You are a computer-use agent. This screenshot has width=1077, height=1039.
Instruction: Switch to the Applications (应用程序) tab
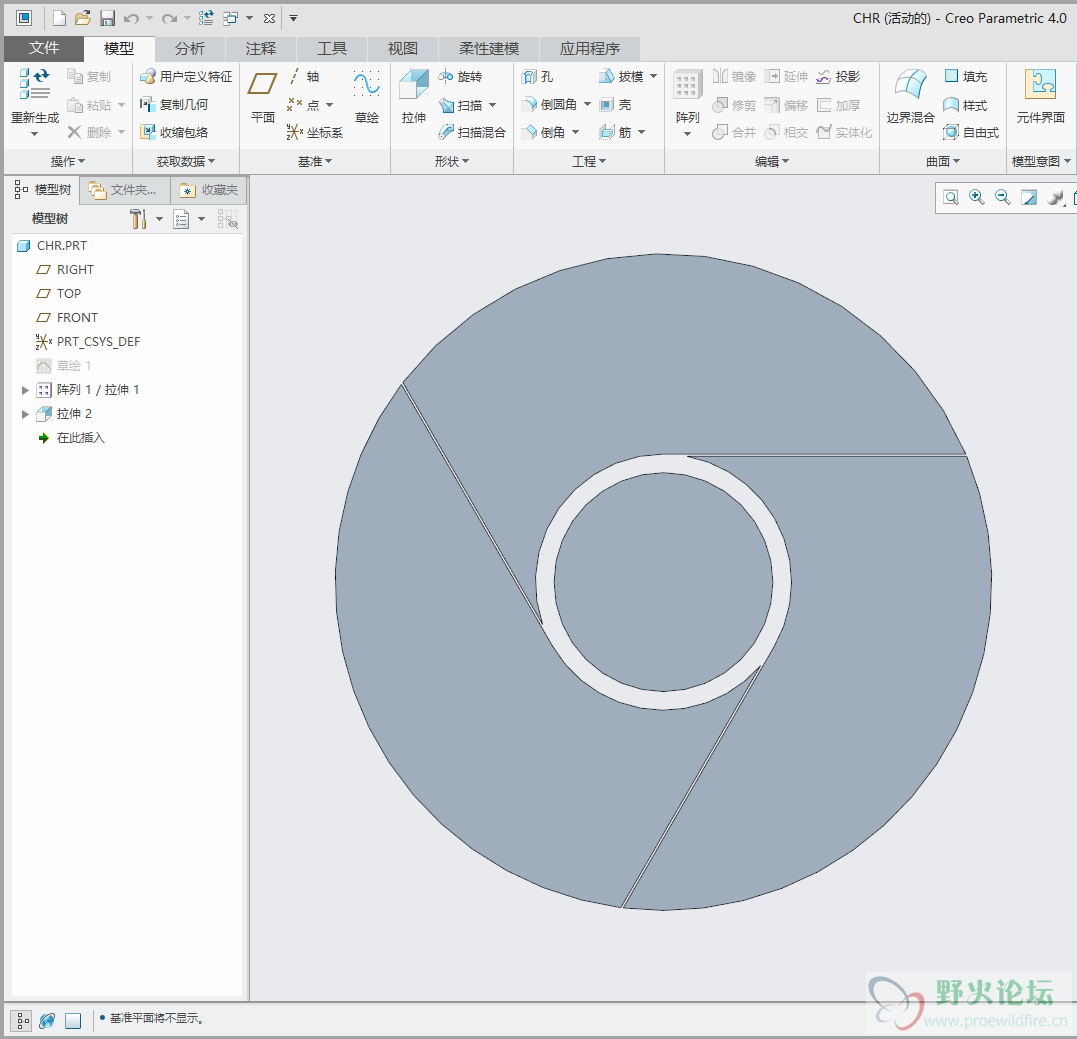590,49
